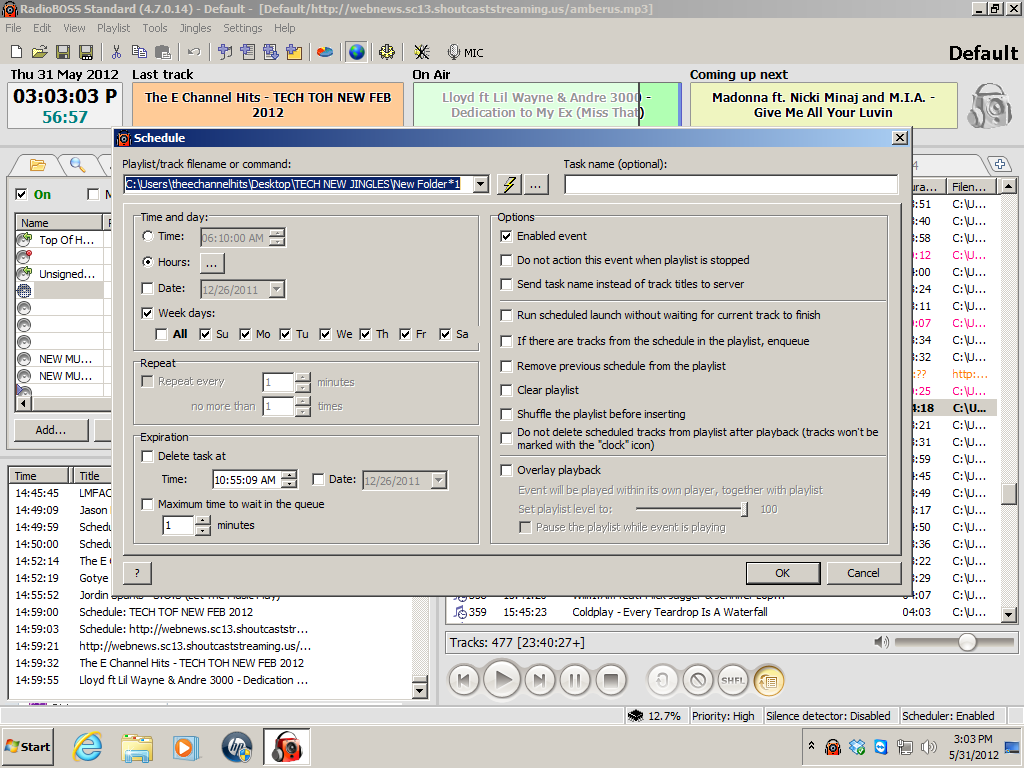This screenshot has width=1024, height=768.
Task: Click the add playlist tab plus icon
Action: (999, 164)
